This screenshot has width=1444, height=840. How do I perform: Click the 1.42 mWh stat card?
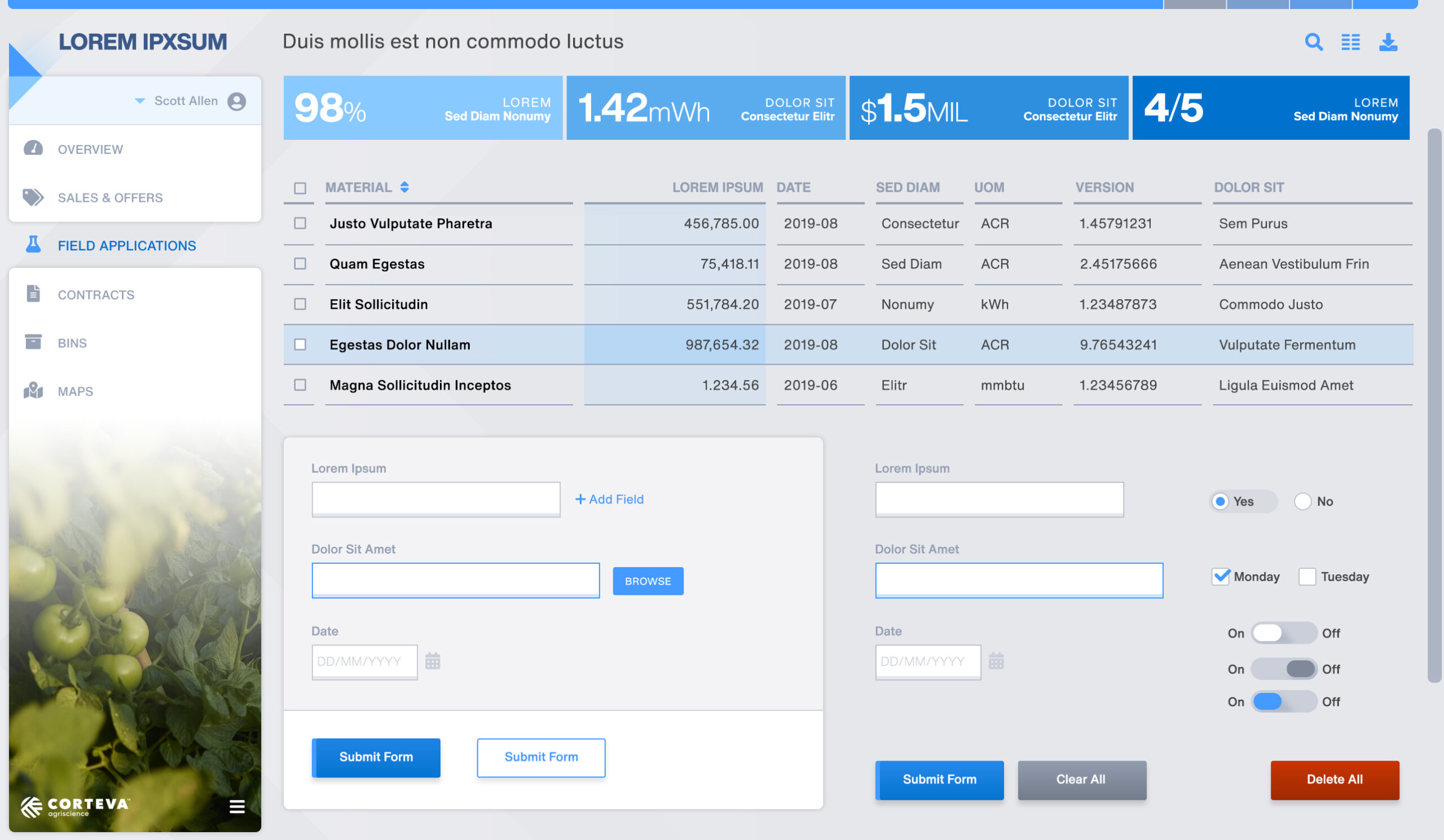(706, 108)
